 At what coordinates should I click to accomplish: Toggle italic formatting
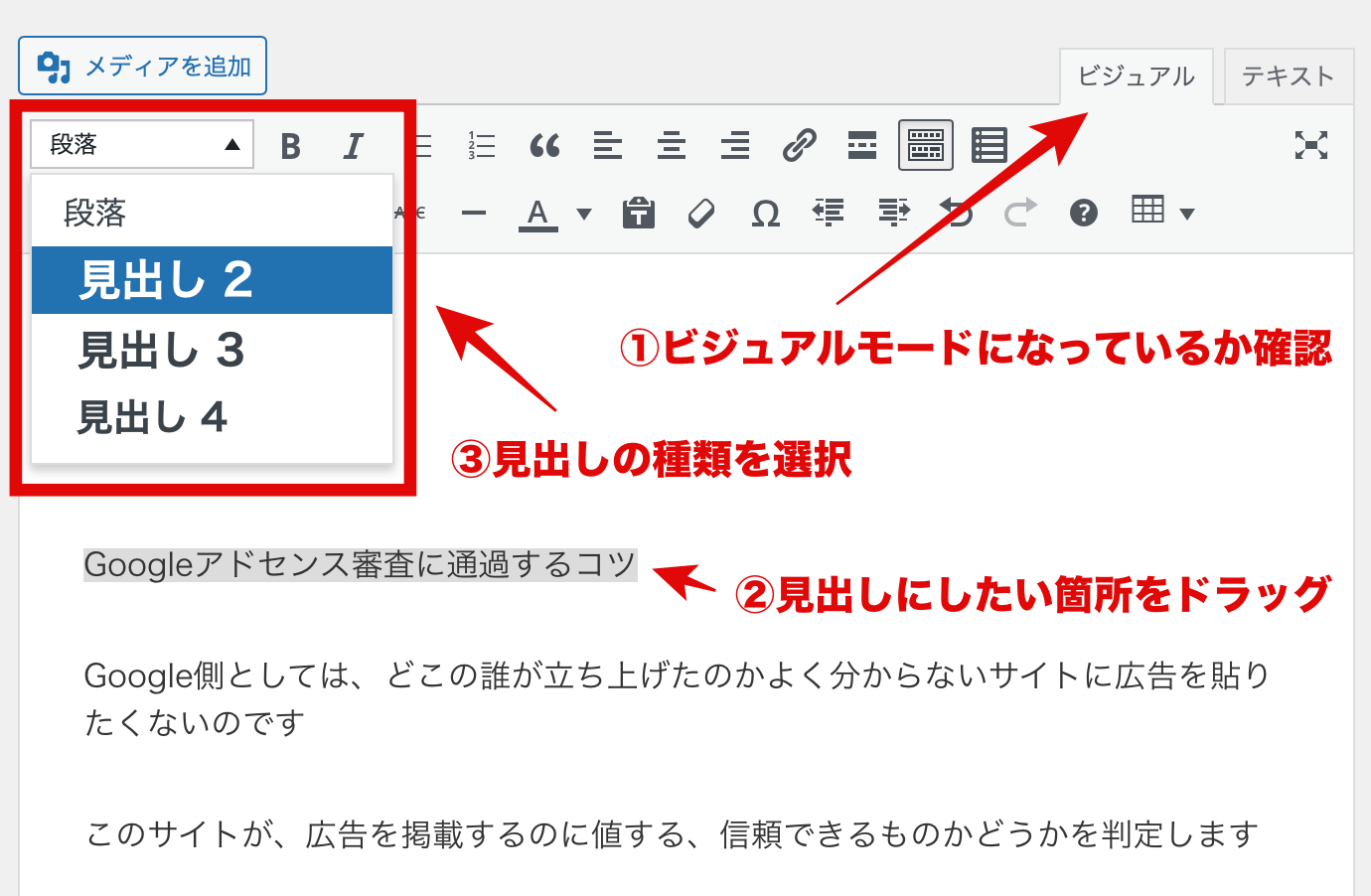click(353, 146)
